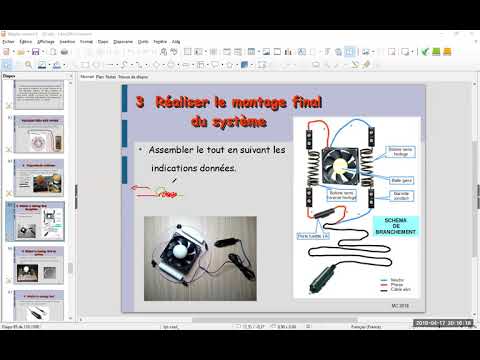Click the highlighted slide layout icon
480x360 pixels.
350,52
